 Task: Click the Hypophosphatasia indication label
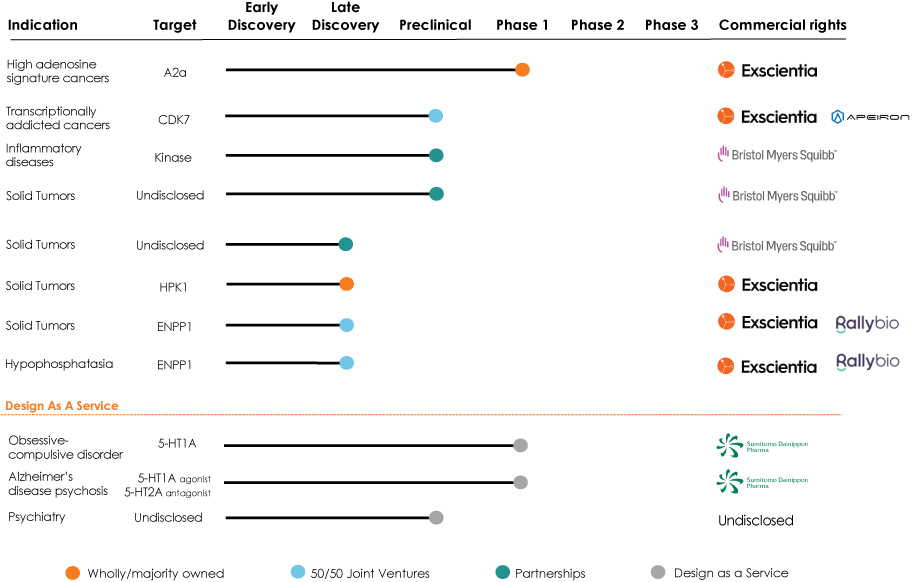coord(59,364)
